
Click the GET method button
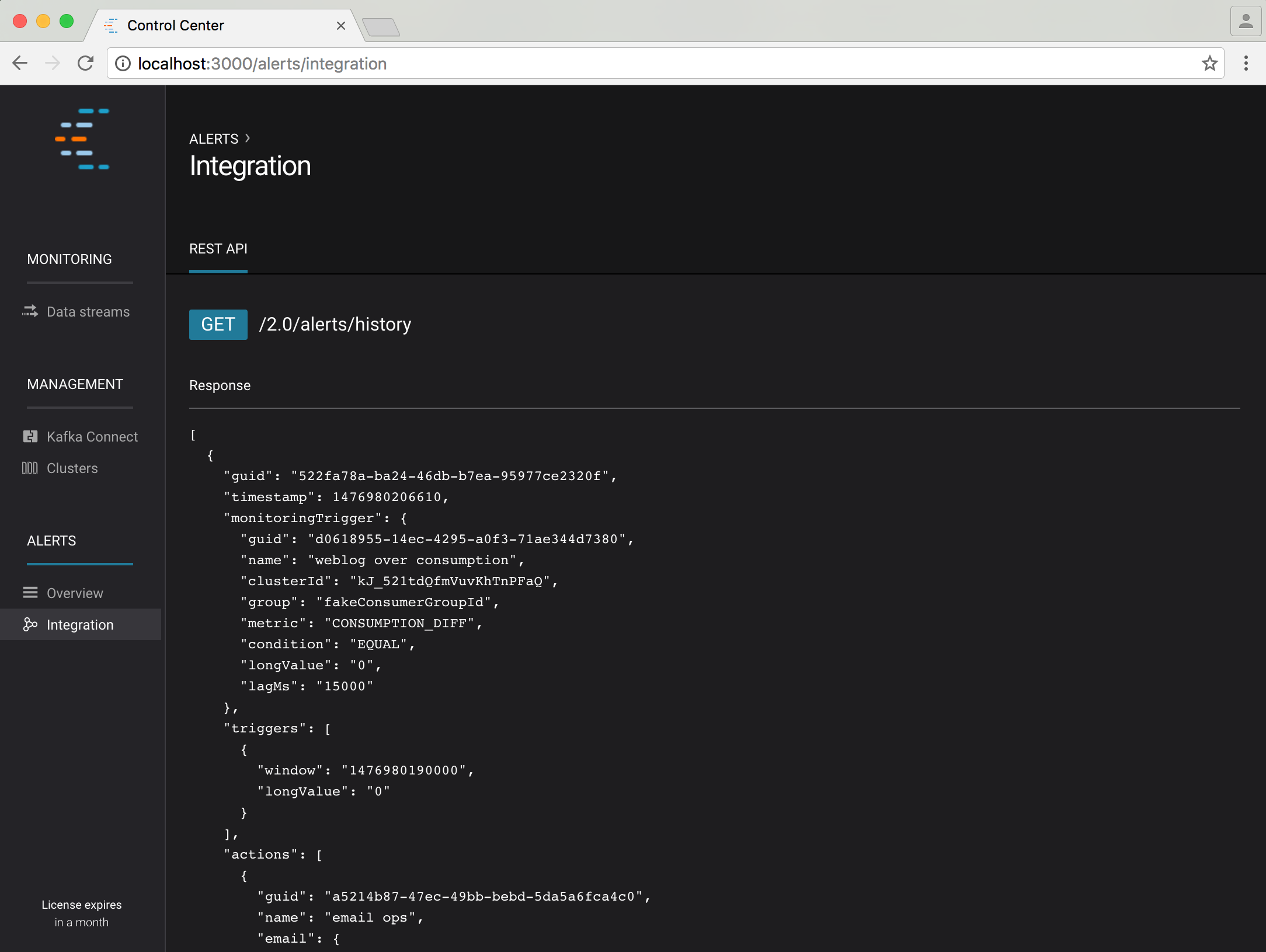[x=218, y=325]
